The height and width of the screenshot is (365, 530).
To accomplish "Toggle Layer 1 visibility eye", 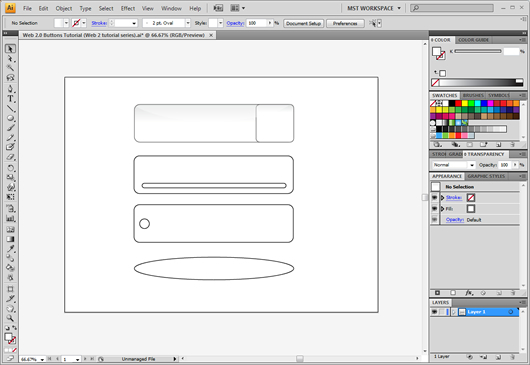I will [x=434, y=312].
